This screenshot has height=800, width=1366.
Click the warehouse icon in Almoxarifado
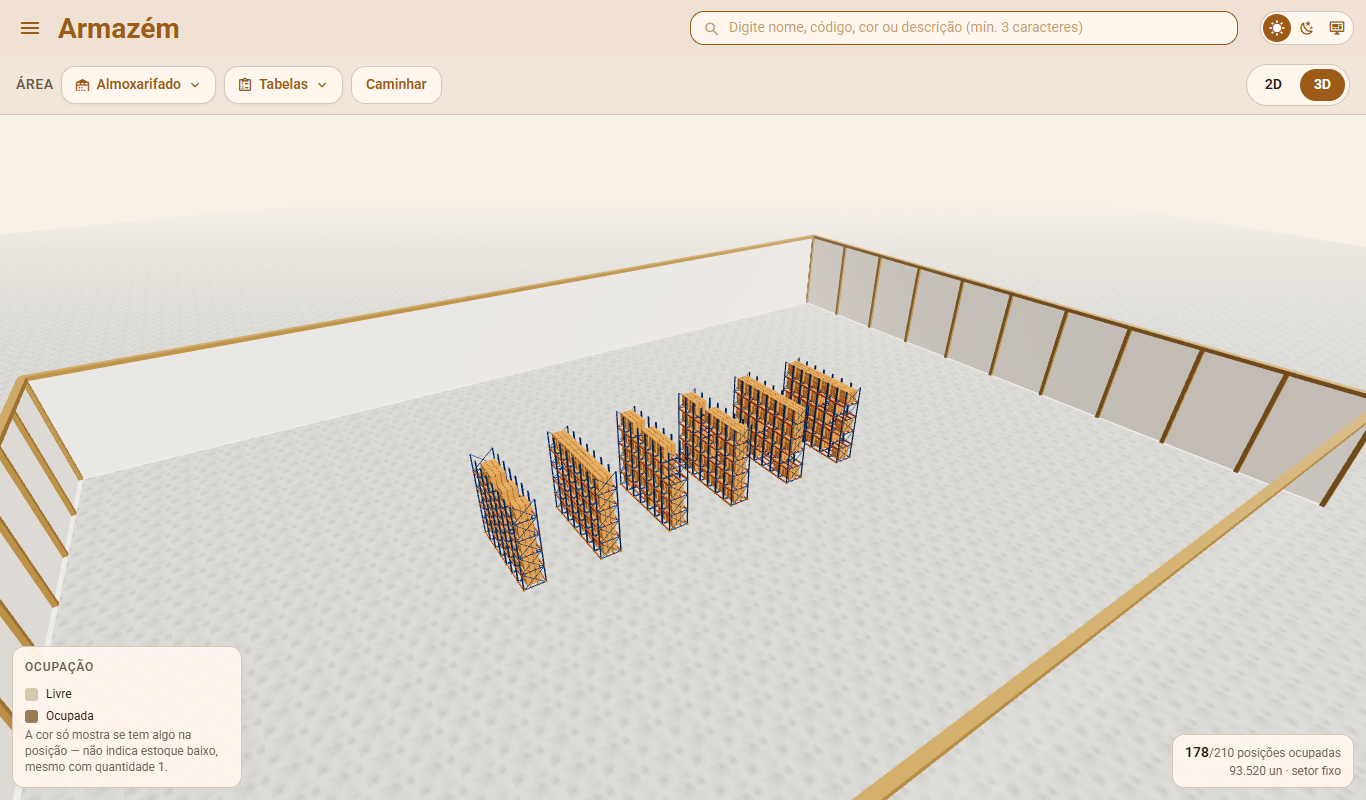click(x=83, y=85)
